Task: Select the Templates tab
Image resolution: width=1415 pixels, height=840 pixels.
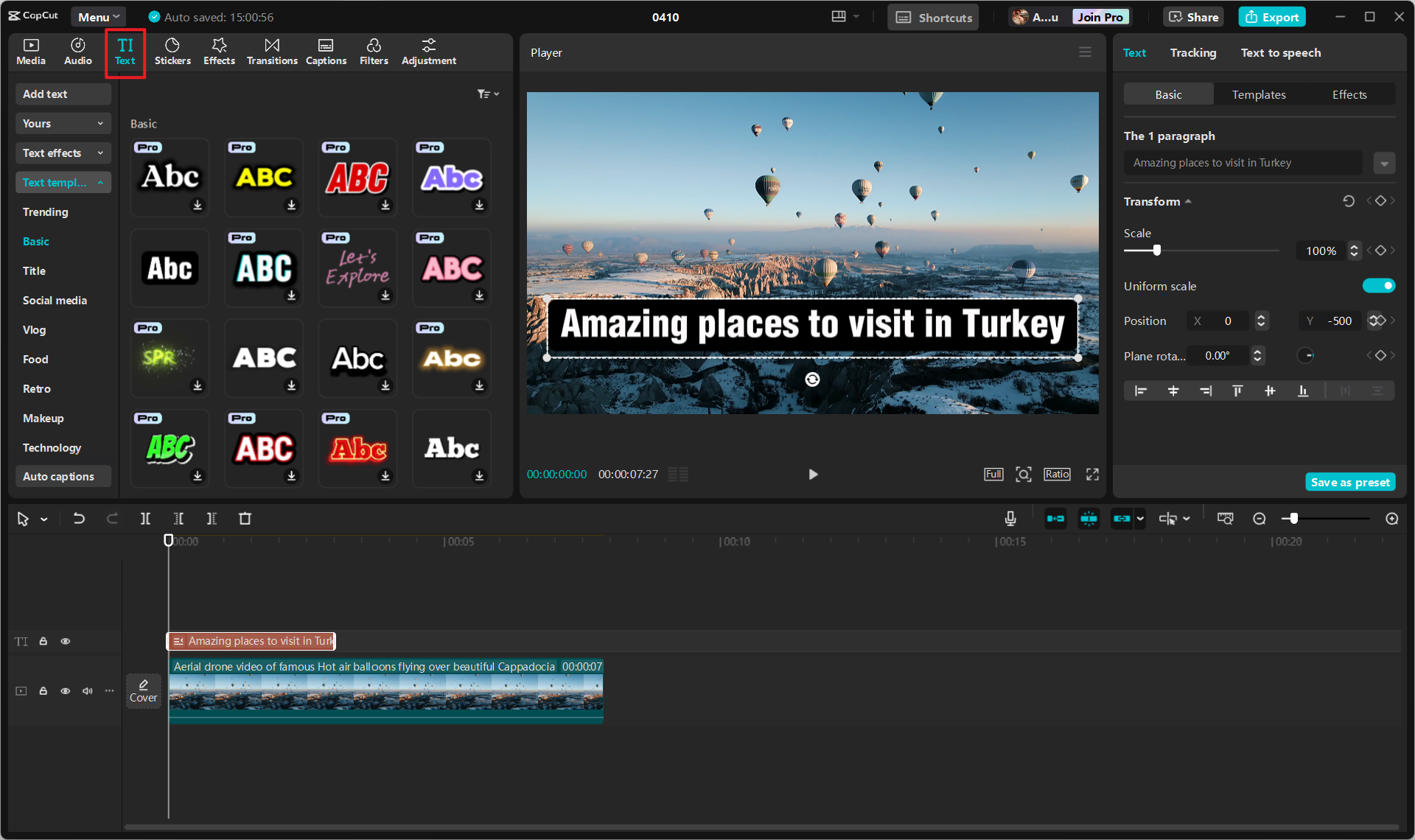Action: pos(1258,94)
